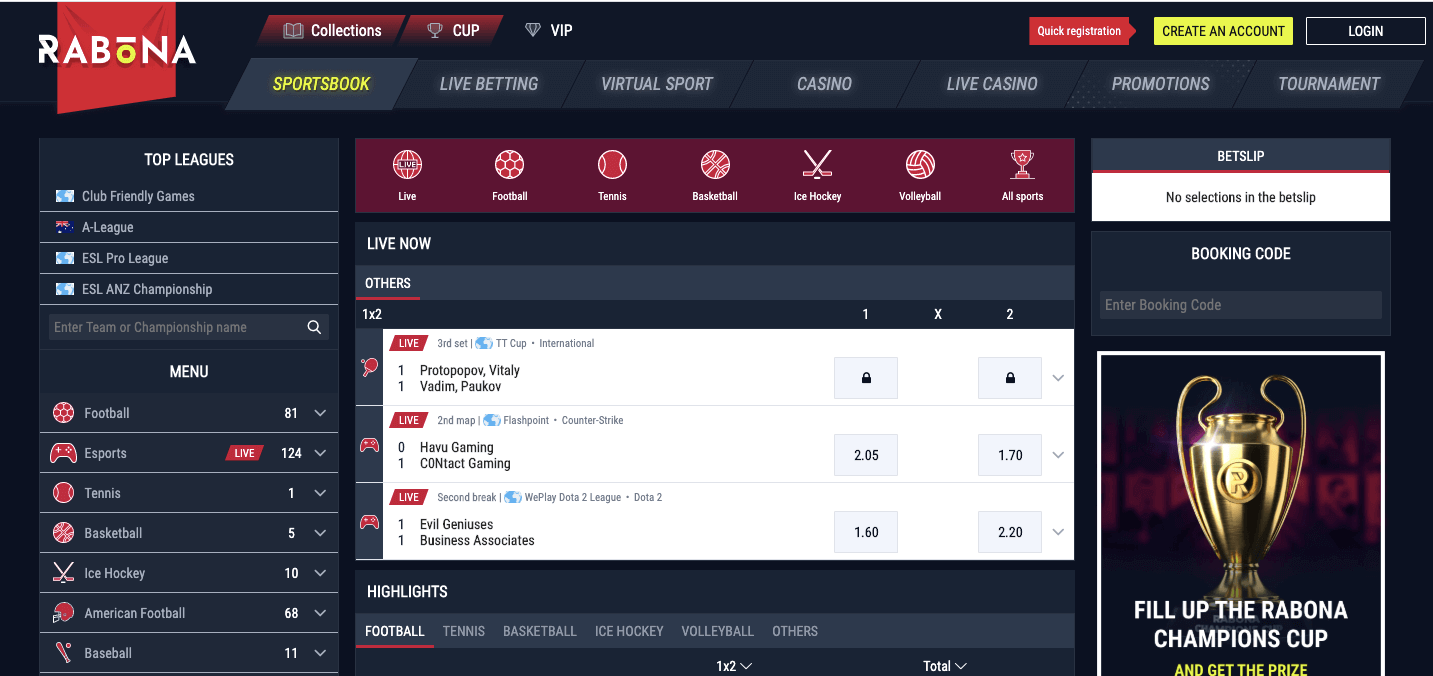Select the Tennis highlights tab
Viewport: 1433px width, 676px height.
point(464,631)
